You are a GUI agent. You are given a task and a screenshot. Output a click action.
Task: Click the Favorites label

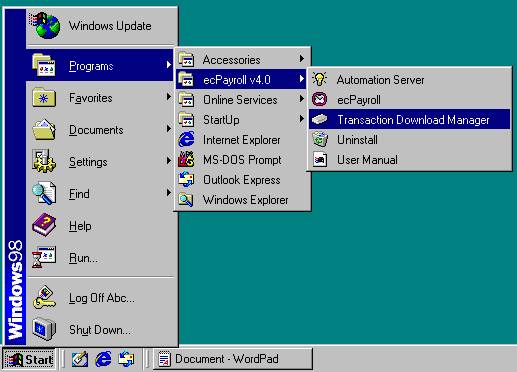pyautogui.click(x=91, y=98)
